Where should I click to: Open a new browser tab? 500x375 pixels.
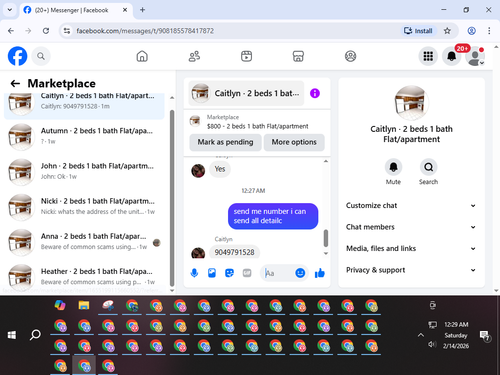pyautogui.click(x=142, y=10)
